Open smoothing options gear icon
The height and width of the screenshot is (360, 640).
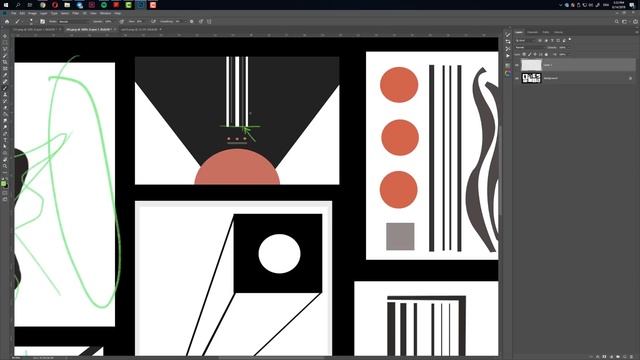(191, 22)
